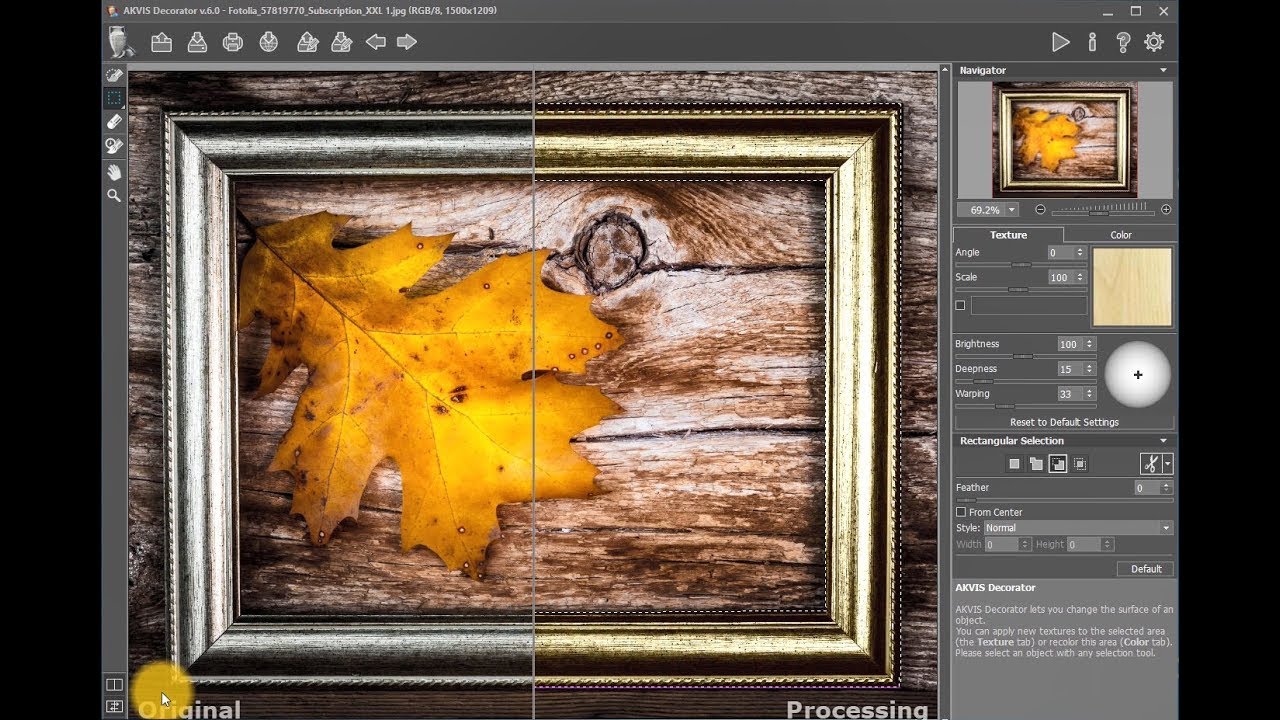Click the Feather value field
The width and height of the screenshot is (1280, 720).
coord(1146,488)
